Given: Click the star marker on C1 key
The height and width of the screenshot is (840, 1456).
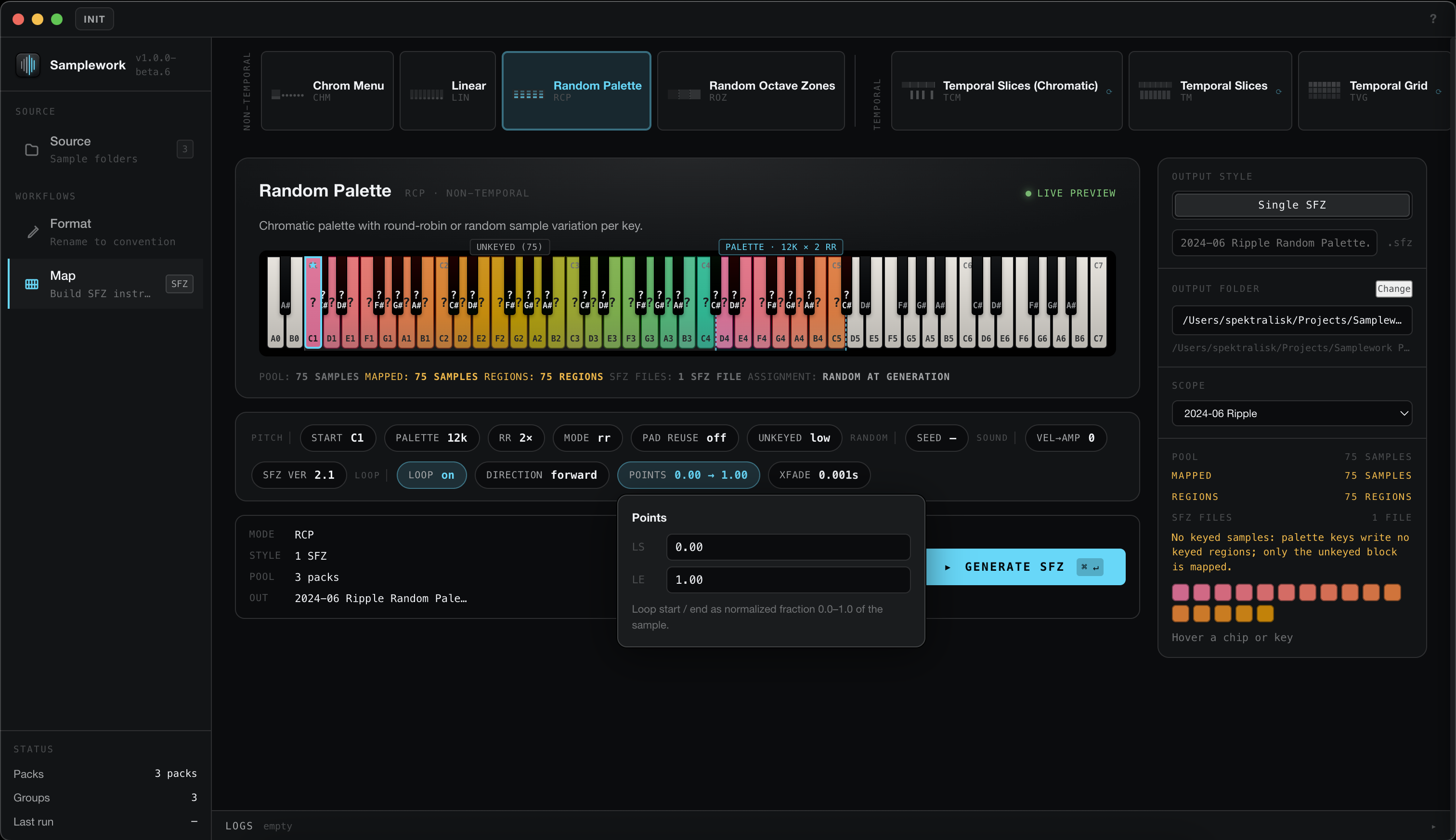Looking at the screenshot, I should (312, 265).
